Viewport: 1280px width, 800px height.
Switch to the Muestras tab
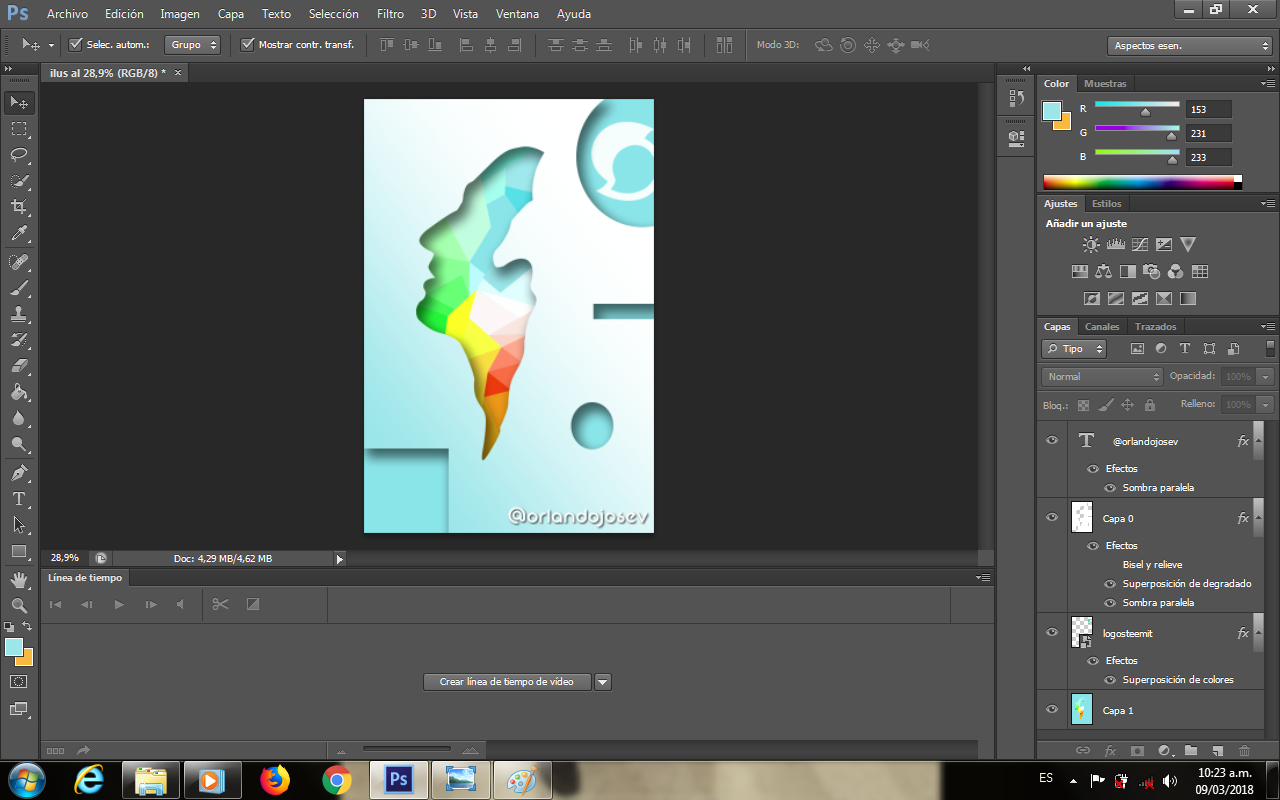1105,84
